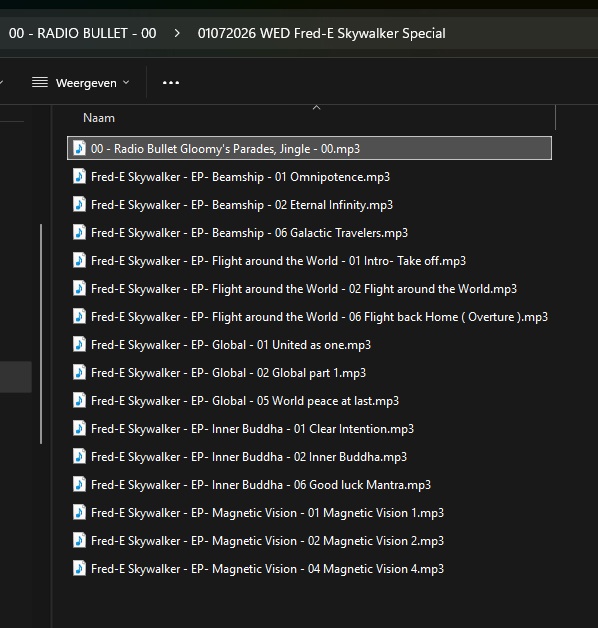Click mp3 icon of 02 Global part 1
The image size is (598, 628).
point(79,372)
